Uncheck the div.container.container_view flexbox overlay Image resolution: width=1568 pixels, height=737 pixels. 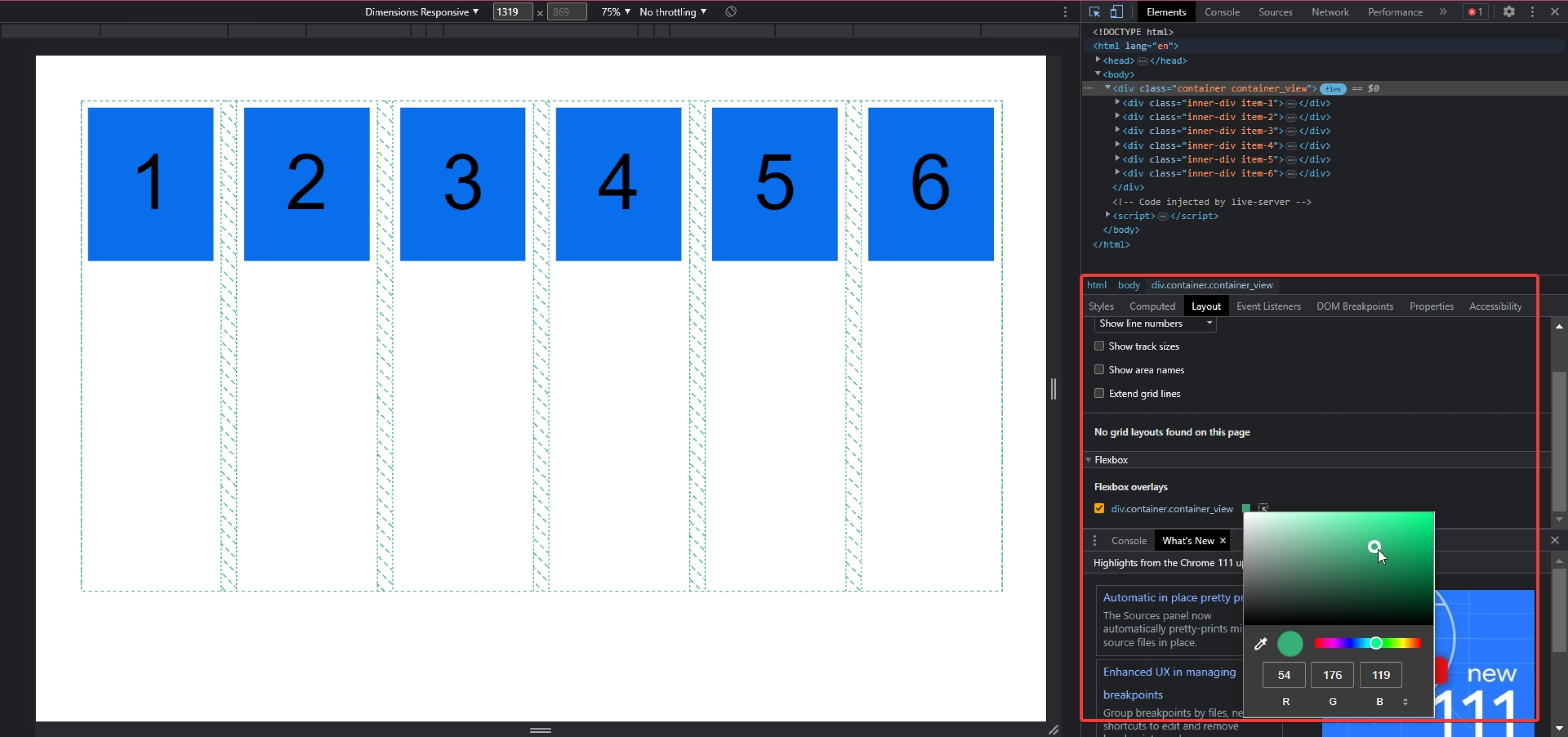(x=1099, y=508)
